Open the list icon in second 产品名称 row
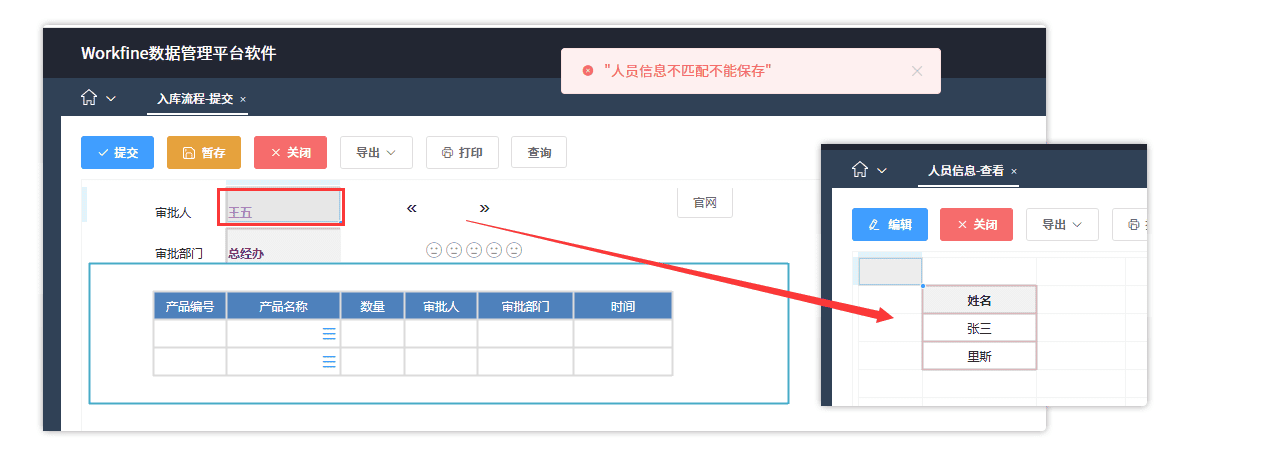This screenshot has height=461, width=1268. tap(329, 362)
